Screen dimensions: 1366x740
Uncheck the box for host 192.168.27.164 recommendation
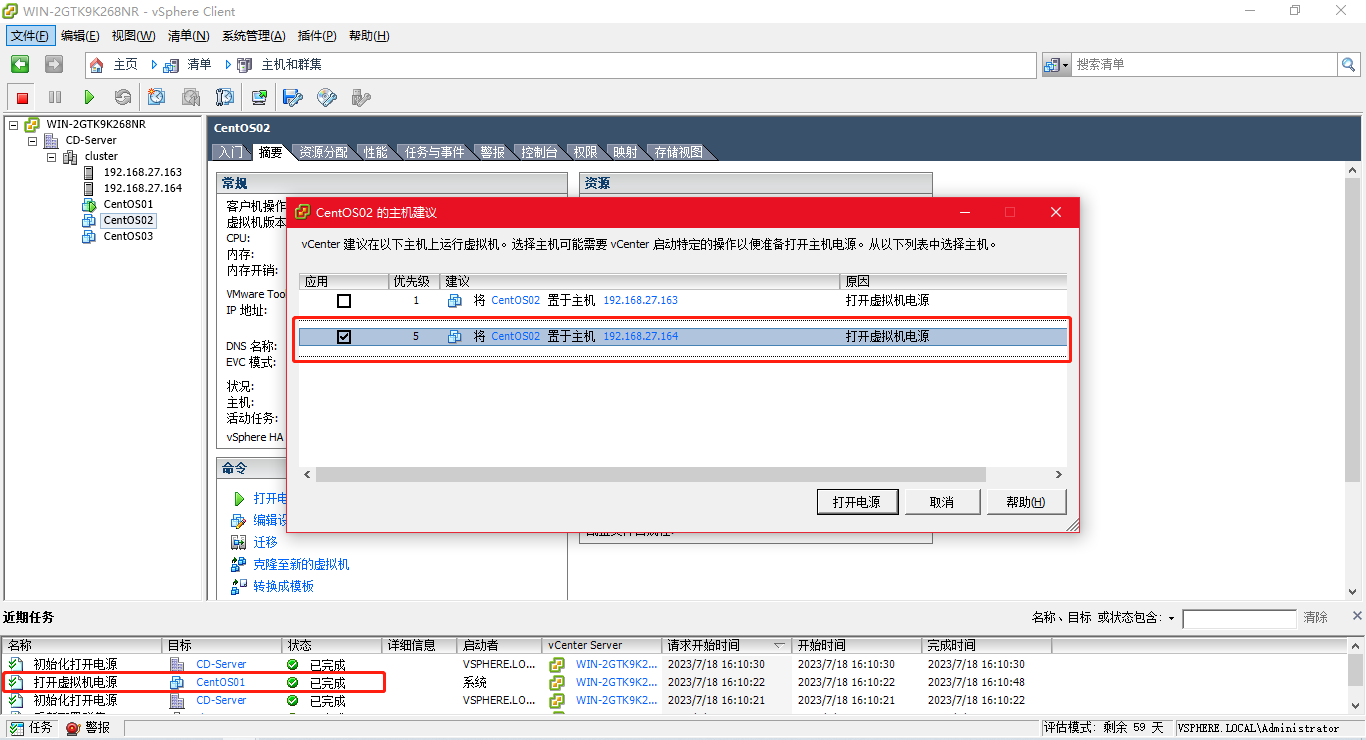click(344, 336)
